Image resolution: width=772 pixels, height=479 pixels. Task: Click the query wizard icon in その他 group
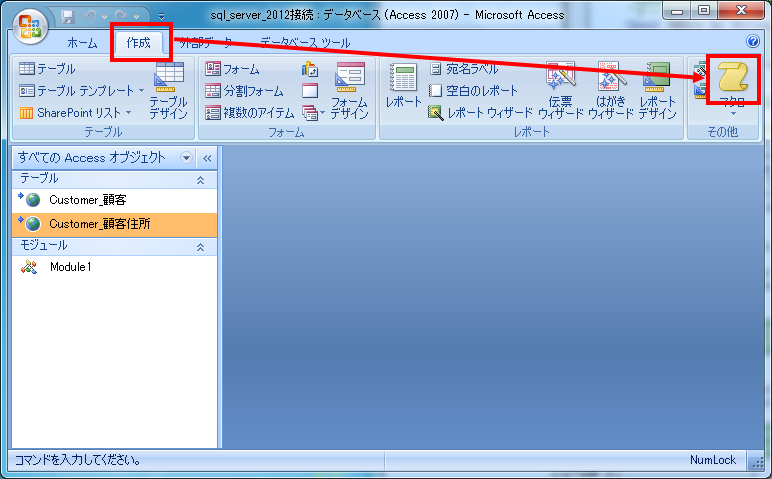tap(700, 70)
